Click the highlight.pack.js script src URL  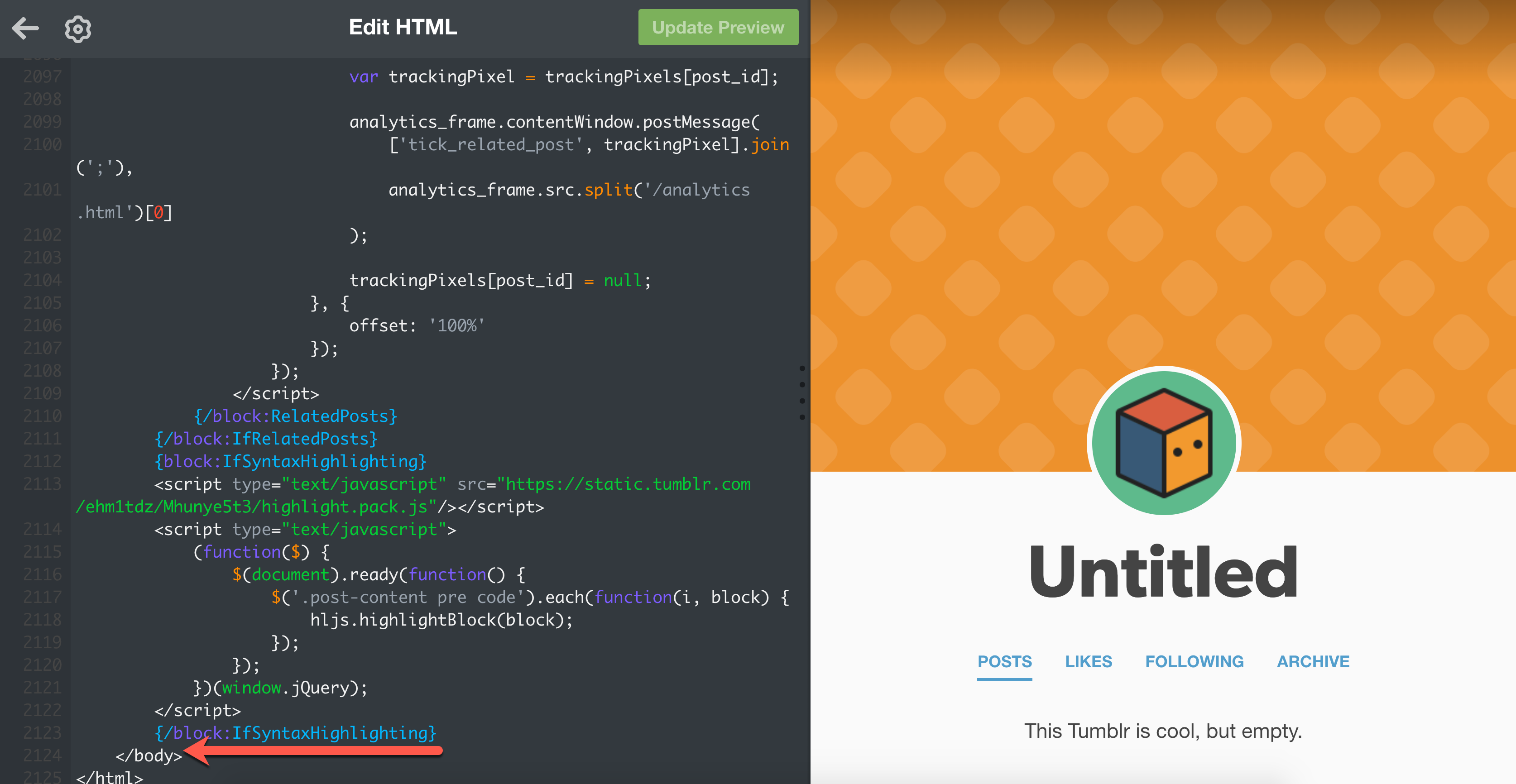click(413, 495)
